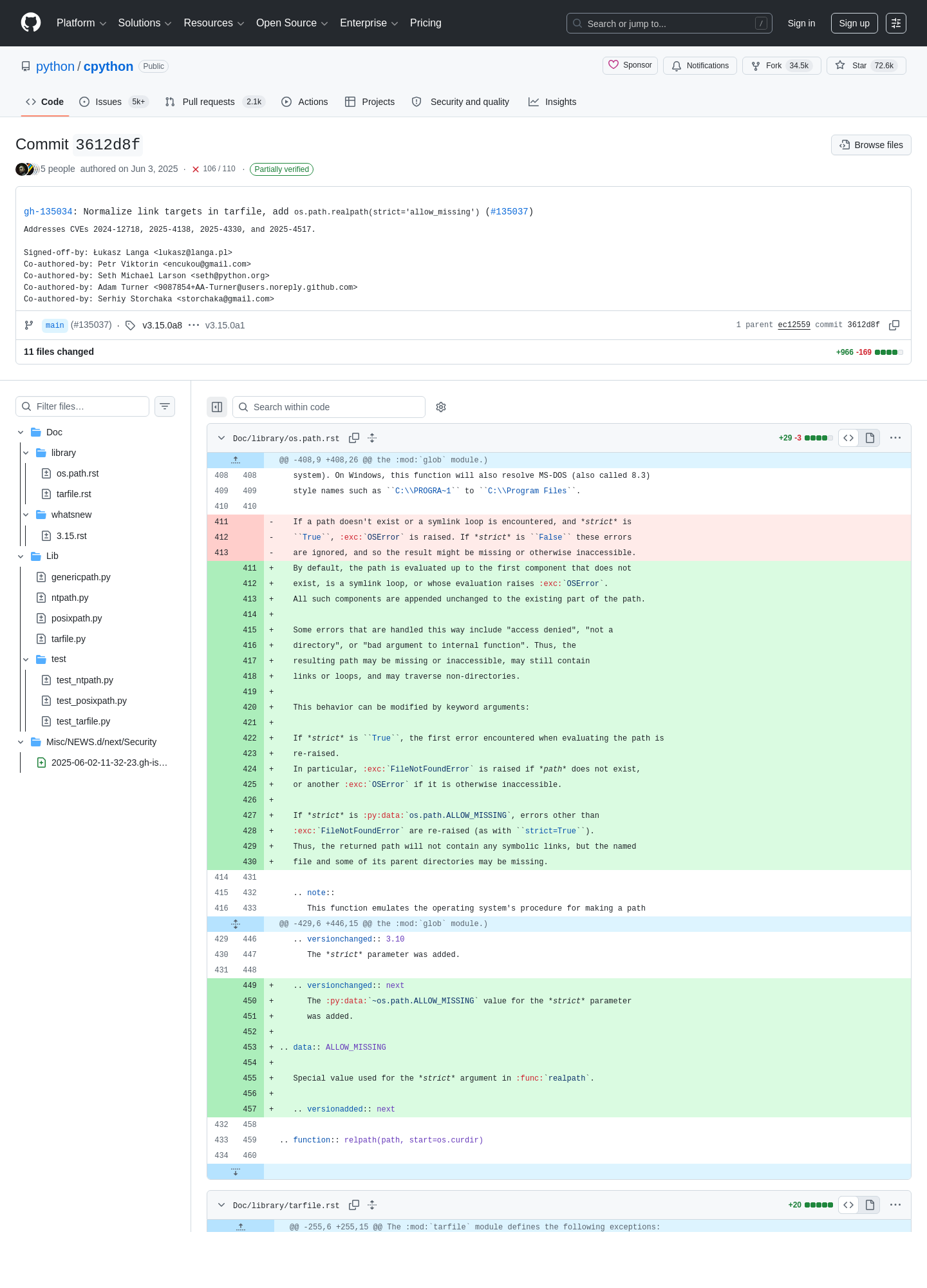Open the Platform dropdown menu
This screenshot has height=1288, width=927.
pyautogui.click(x=81, y=23)
